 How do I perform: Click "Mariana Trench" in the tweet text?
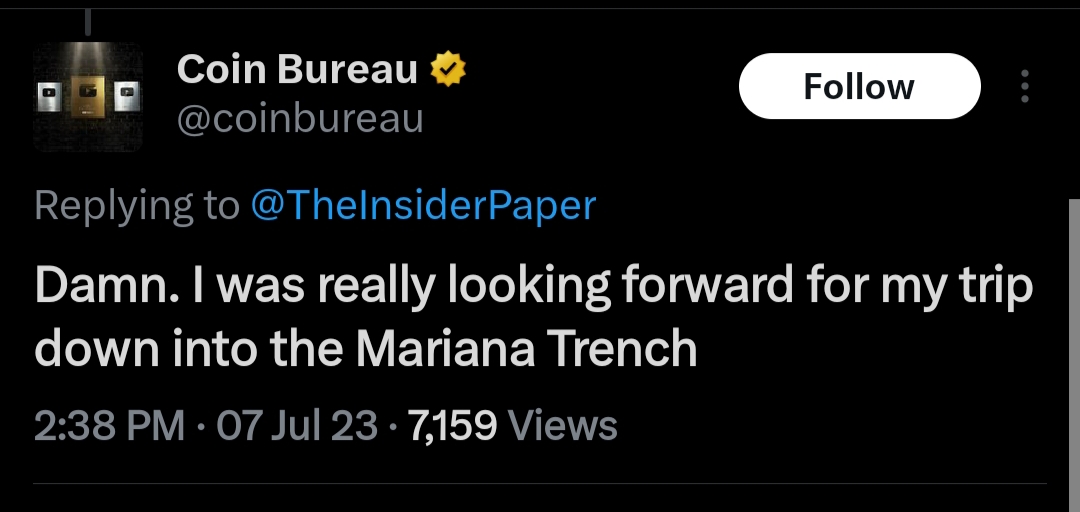click(526, 348)
